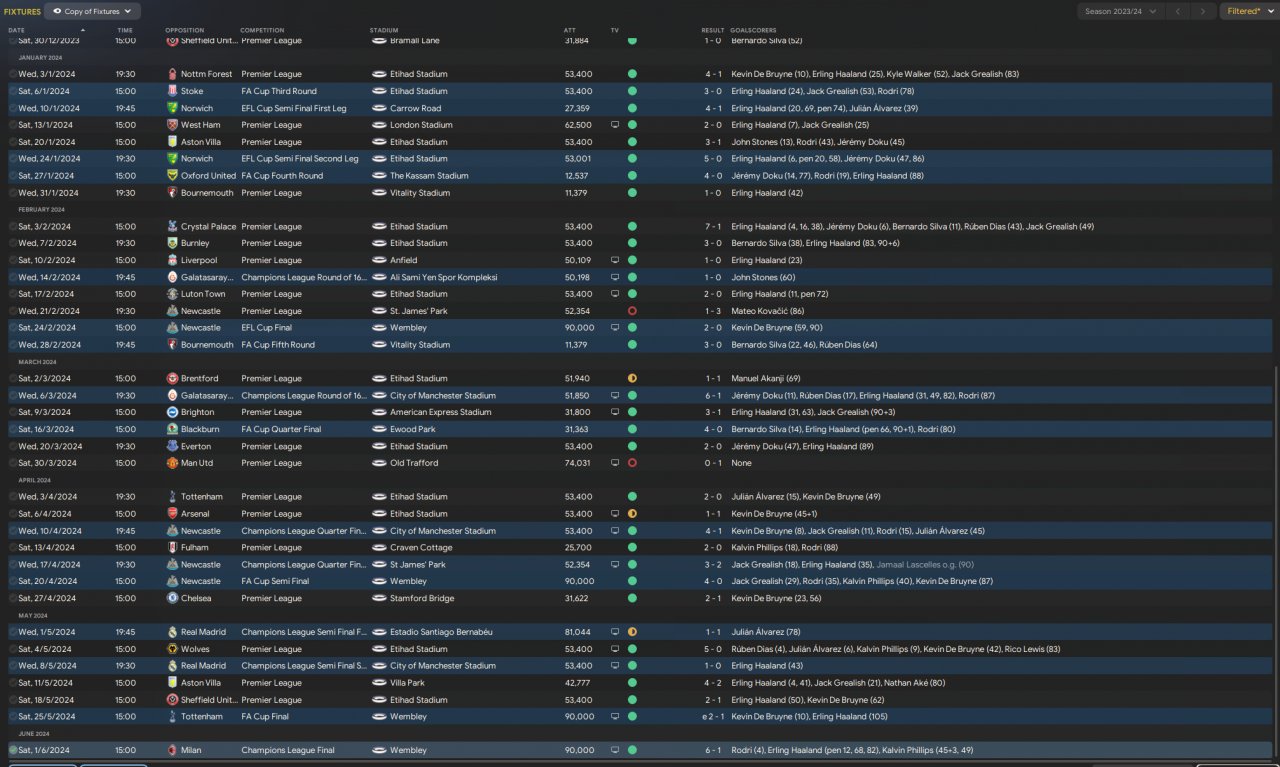Click the Stoke club badge
The height and width of the screenshot is (767, 1280).
pyautogui.click(x=173, y=91)
